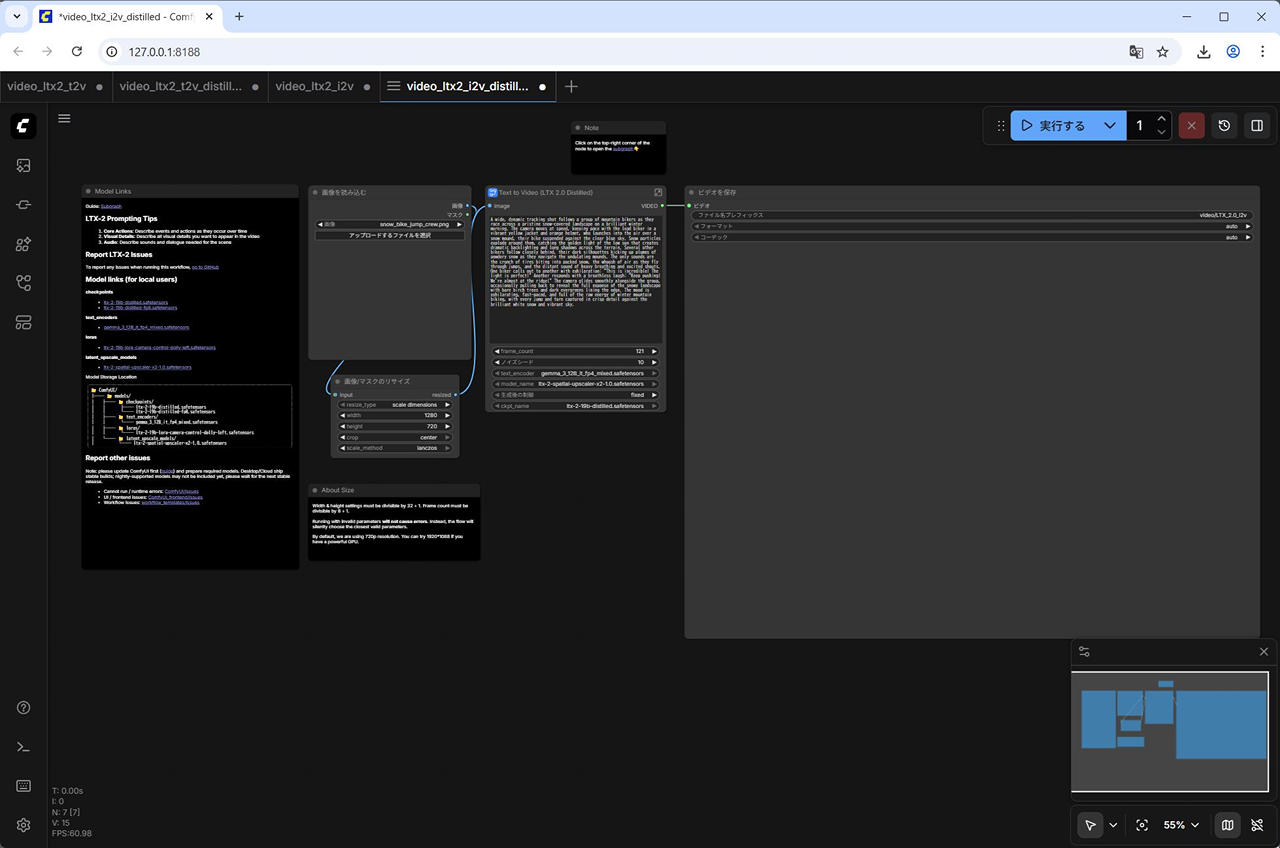Open the settings gear in sidebar
The image size is (1280, 848).
click(x=24, y=825)
